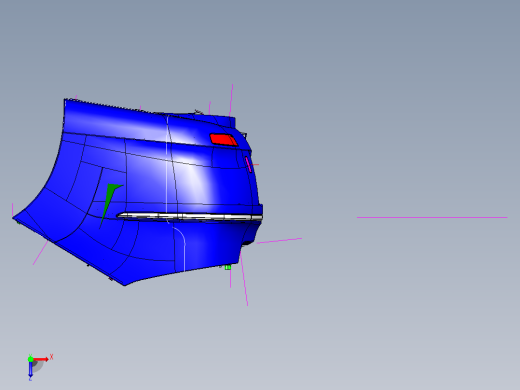The image size is (520, 390).
Task: Select the chrome trim strip across the bumper
Action: coord(190,217)
